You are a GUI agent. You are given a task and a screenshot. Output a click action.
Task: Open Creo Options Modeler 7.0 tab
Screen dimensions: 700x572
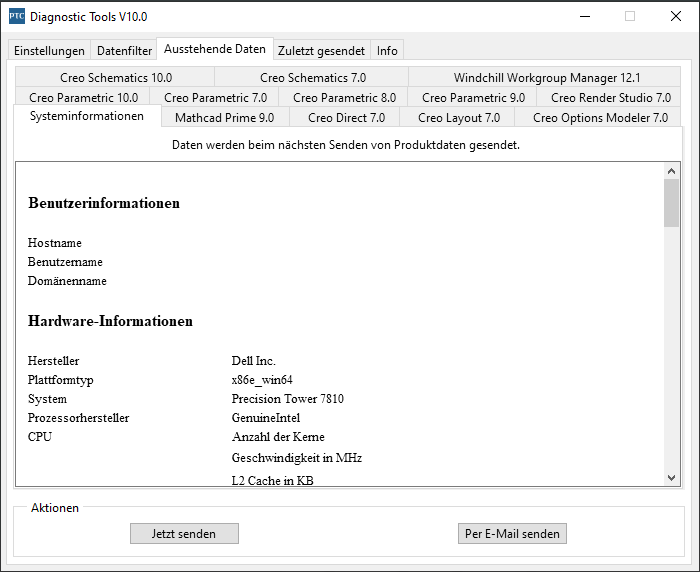(599, 117)
